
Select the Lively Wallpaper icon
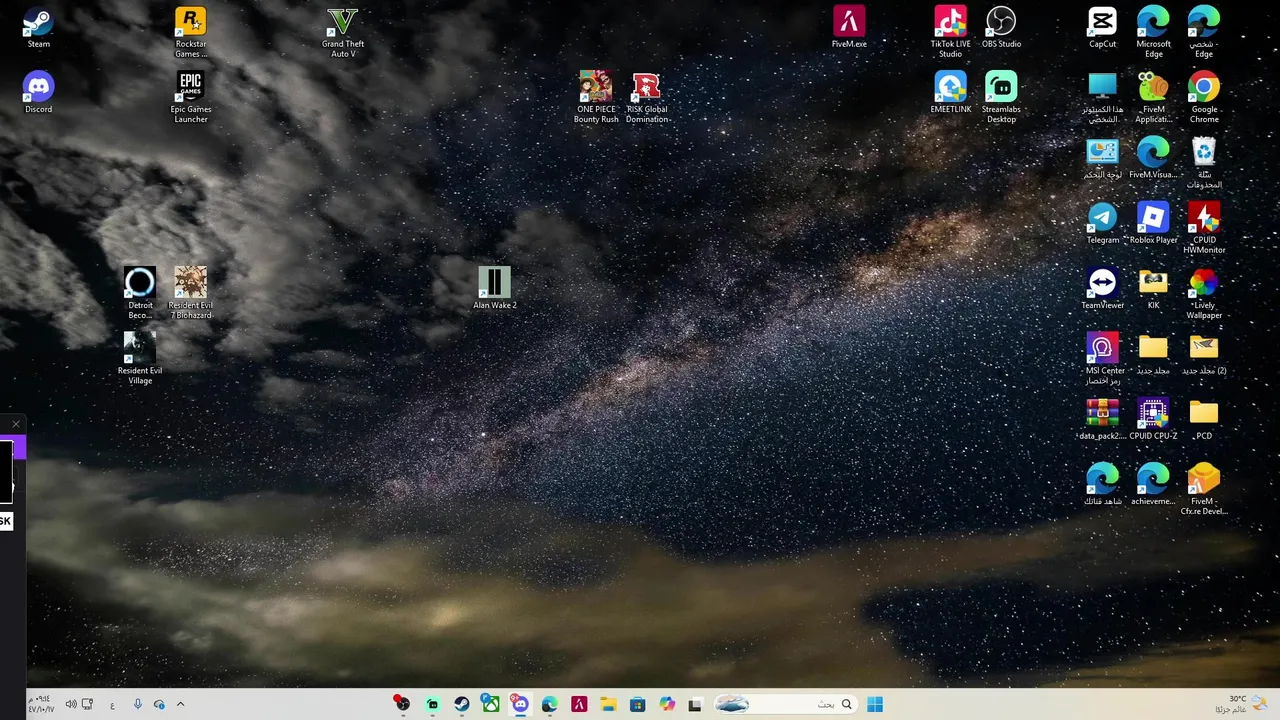pos(1204,294)
